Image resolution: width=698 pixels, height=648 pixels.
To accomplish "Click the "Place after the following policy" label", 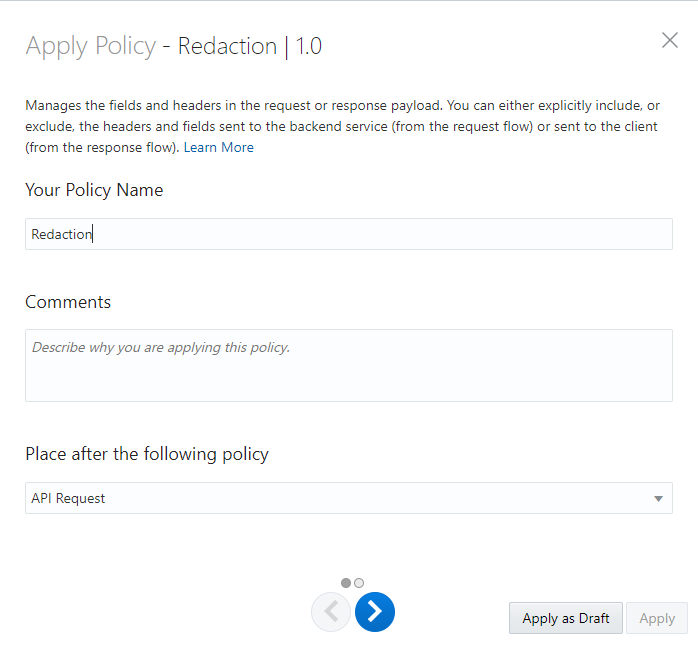I will point(147,454).
